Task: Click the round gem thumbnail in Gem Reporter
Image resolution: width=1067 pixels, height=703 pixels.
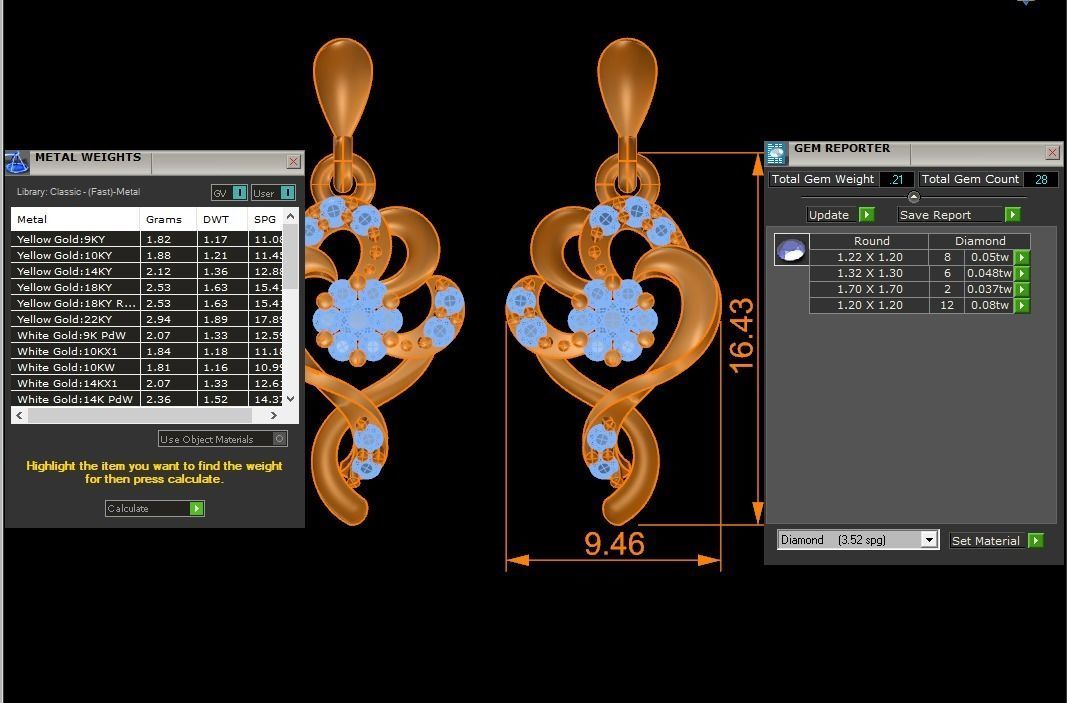Action: click(x=791, y=250)
